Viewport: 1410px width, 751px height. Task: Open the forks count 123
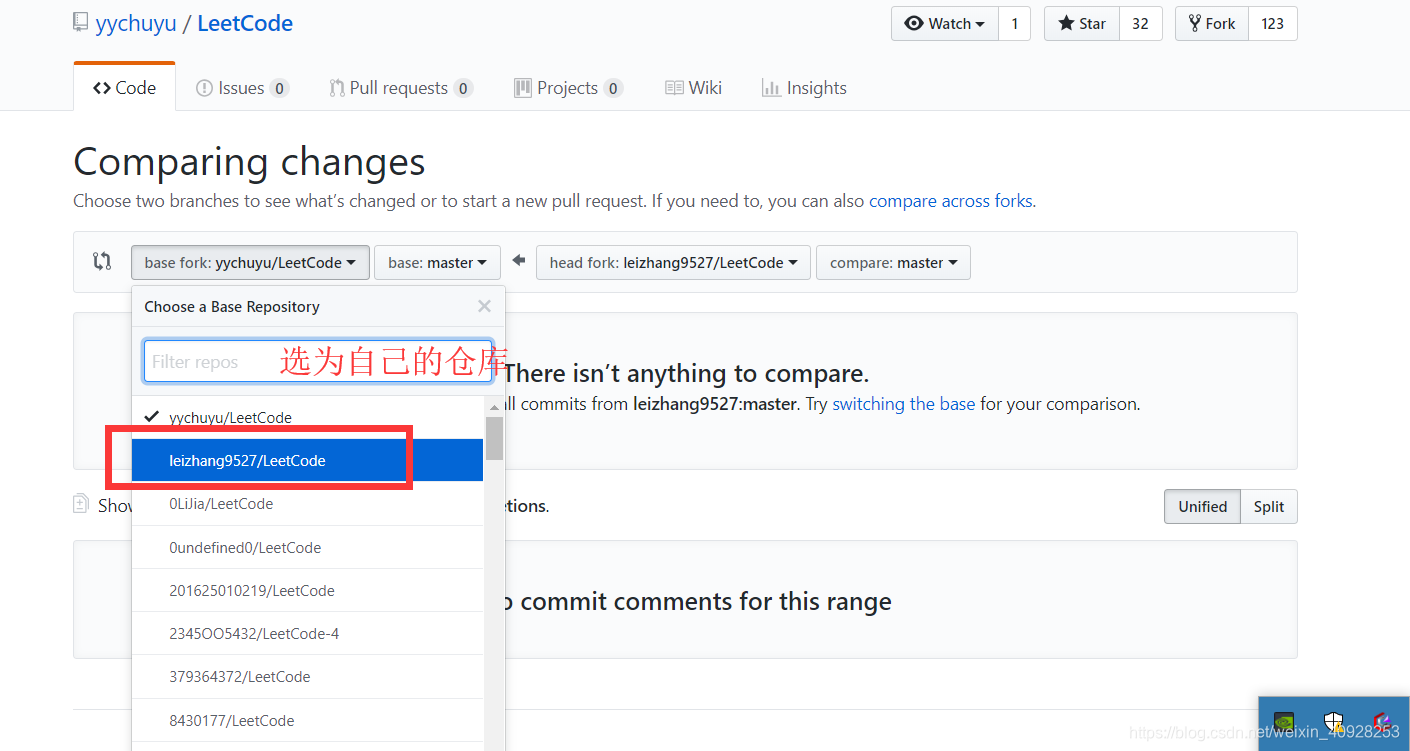(1272, 24)
